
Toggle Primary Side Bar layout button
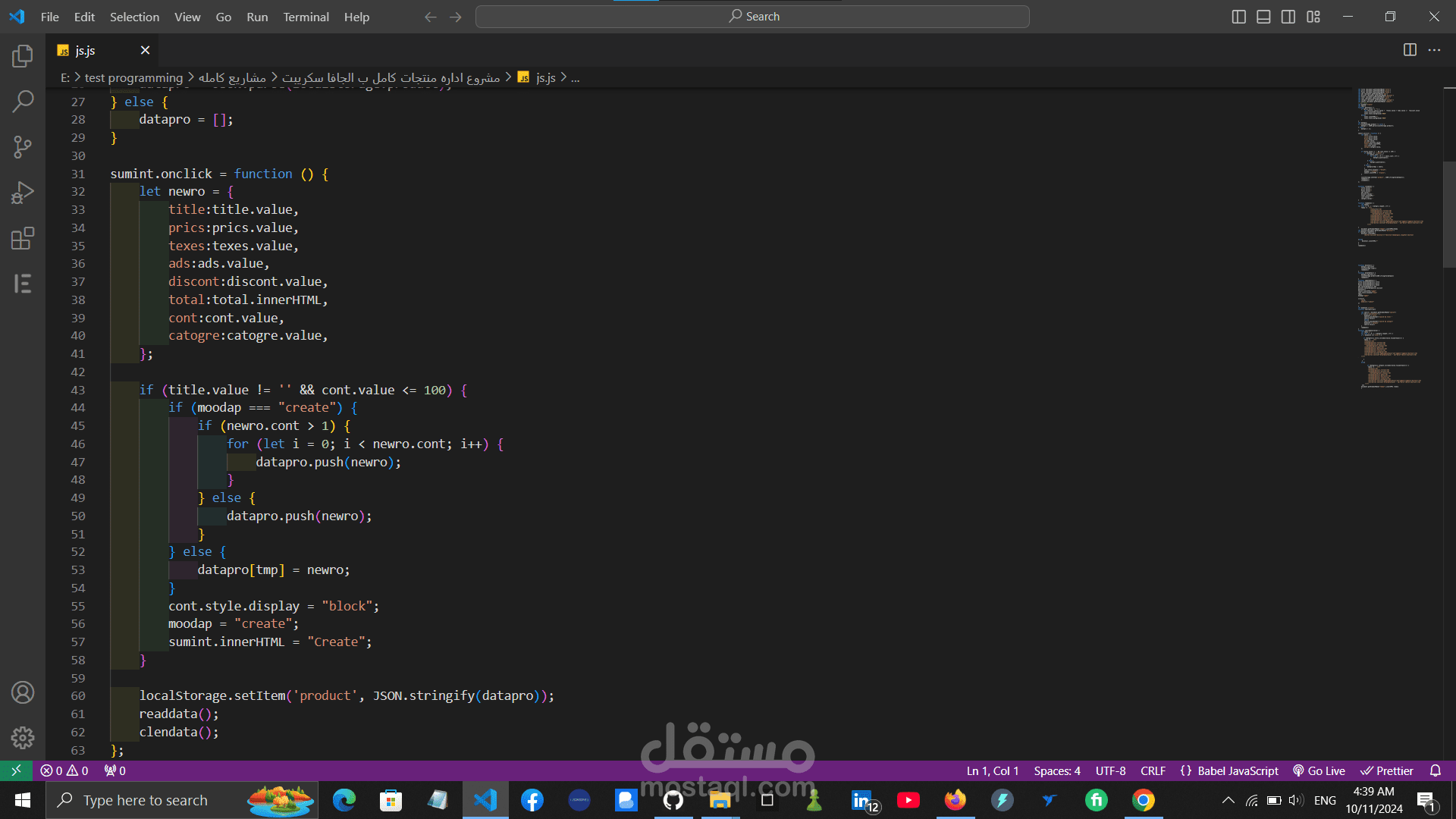(1239, 17)
